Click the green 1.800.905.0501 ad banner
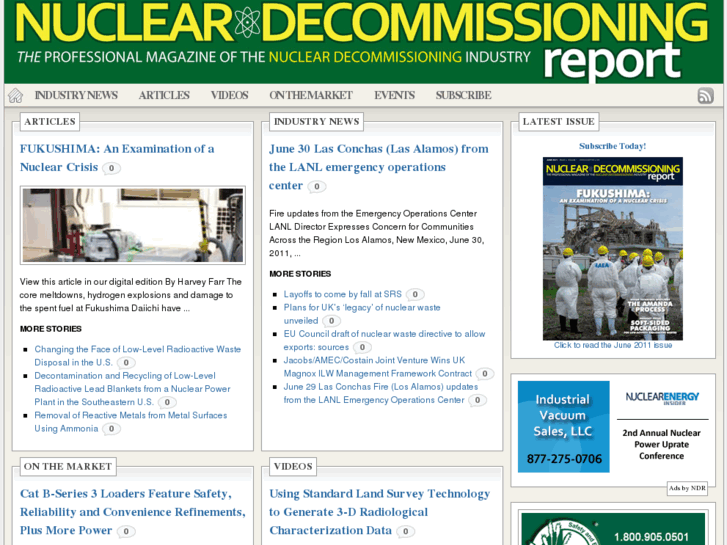The image size is (727, 545). tap(613, 529)
